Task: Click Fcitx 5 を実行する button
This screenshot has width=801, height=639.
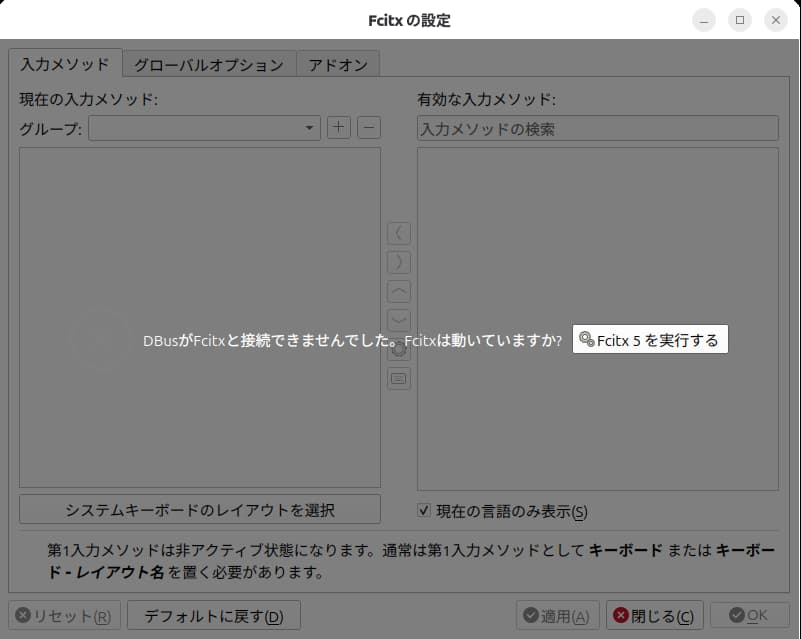Action: (650, 339)
